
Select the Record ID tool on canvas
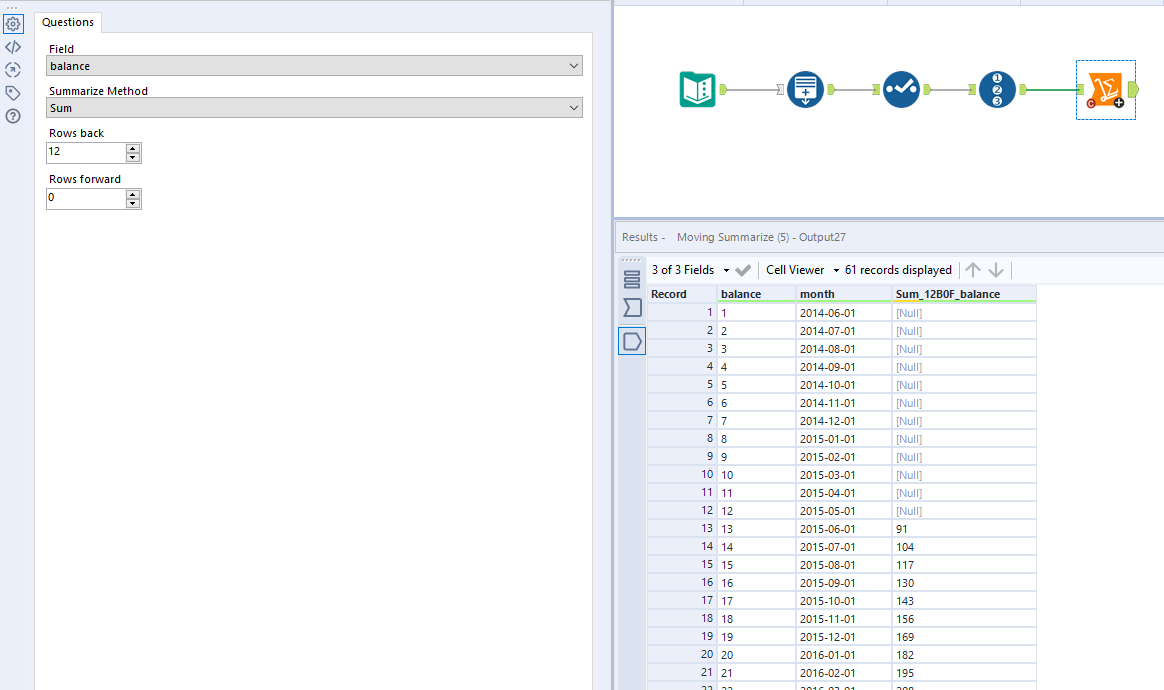pyautogui.click(x=997, y=89)
